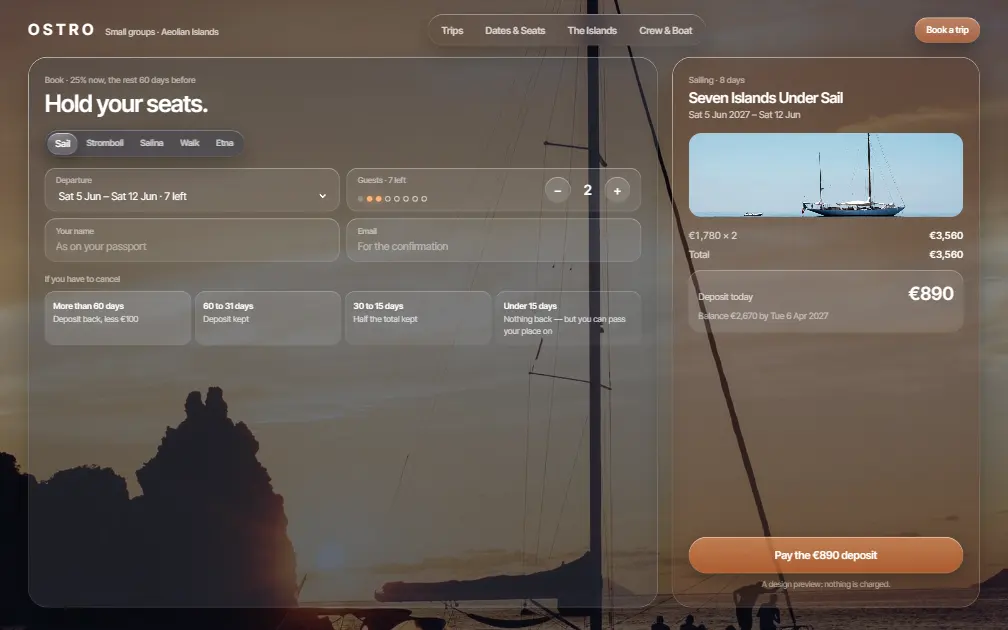The height and width of the screenshot is (630, 1008).
Task: Open Dates & Seats in navigation
Action: 515,30
